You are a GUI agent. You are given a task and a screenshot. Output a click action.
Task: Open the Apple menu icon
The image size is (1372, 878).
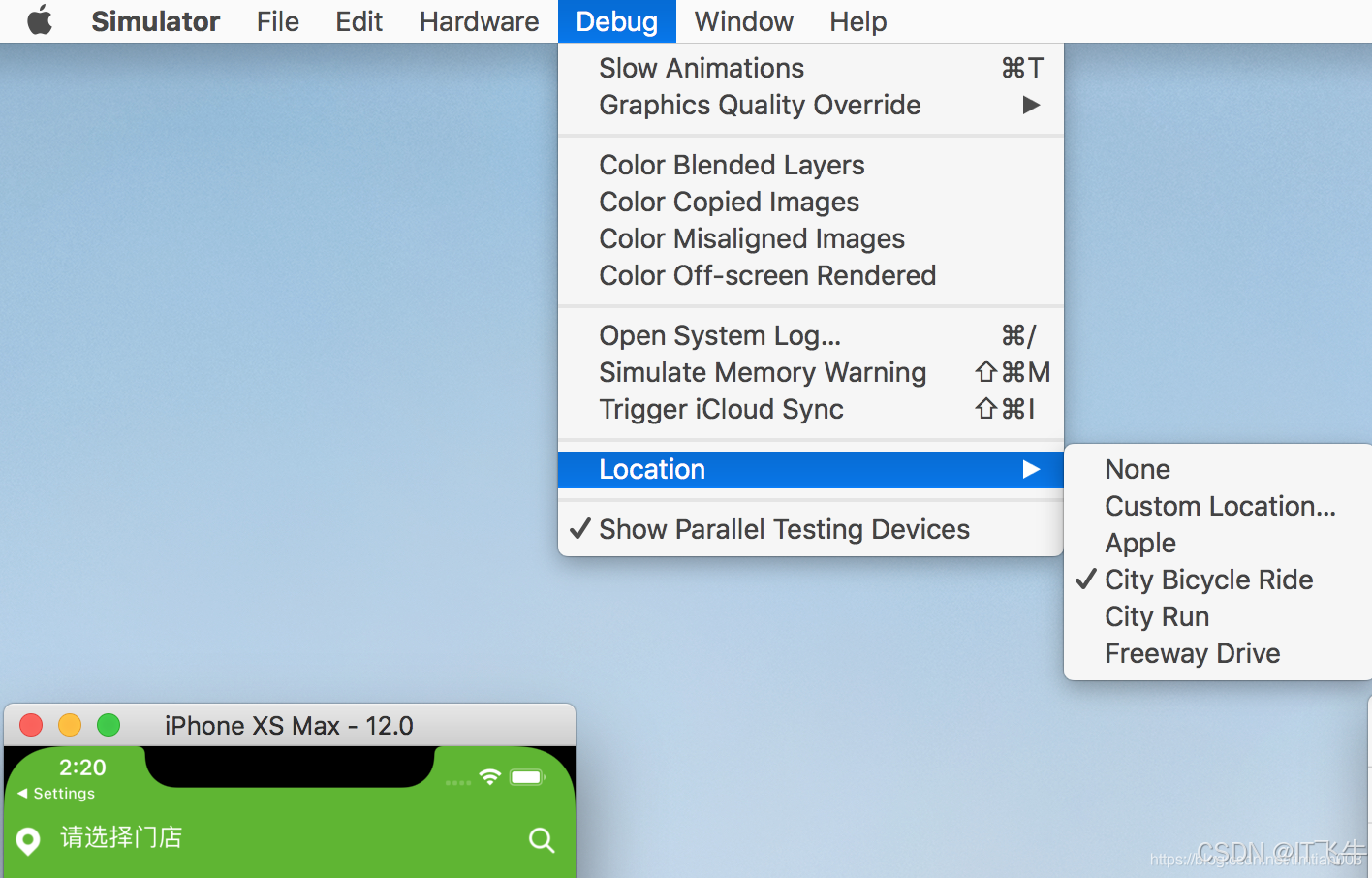pos(40,20)
